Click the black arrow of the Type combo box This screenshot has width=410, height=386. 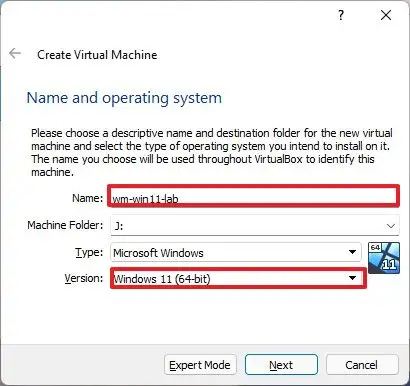[x=352, y=252]
